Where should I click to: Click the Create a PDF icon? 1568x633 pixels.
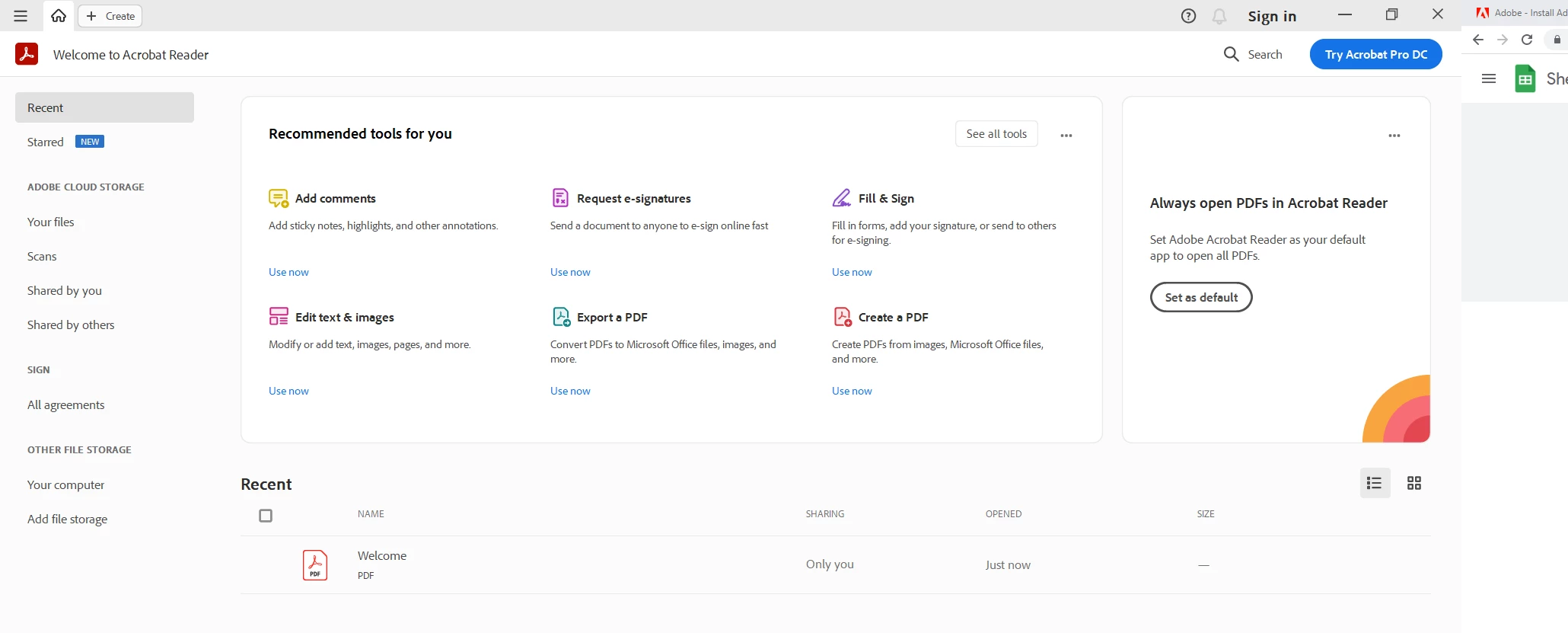coord(843,316)
